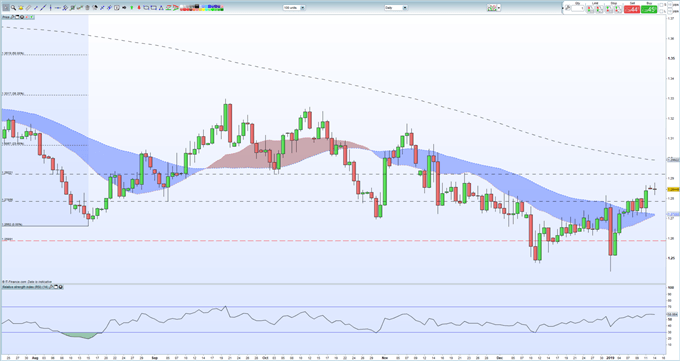Place a red down arrow marker
The image size is (680, 361).
coord(139,7)
